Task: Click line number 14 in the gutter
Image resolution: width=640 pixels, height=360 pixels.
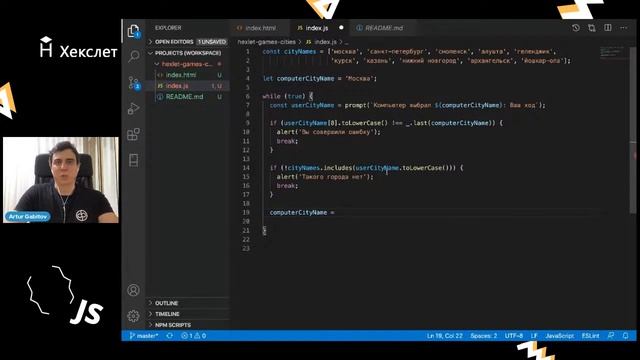Action: click(246, 168)
